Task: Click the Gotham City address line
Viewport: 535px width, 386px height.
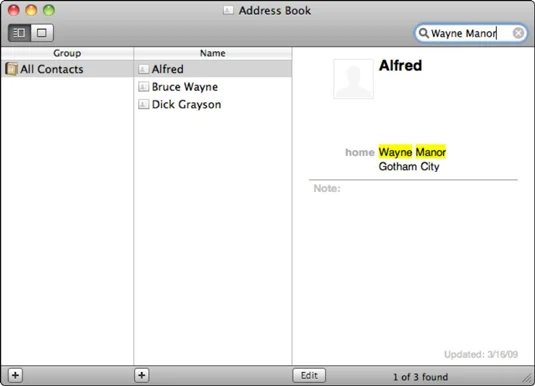Action: click(x=409, y=167)
